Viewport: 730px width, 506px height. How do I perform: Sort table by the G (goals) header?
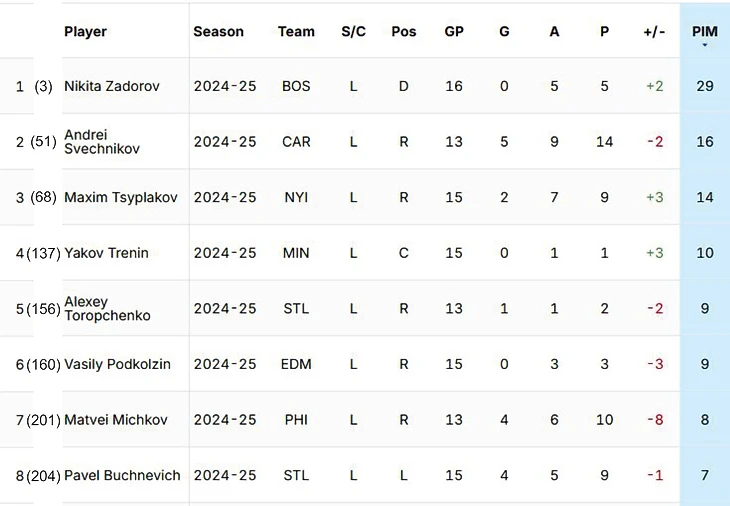(504, 31)
